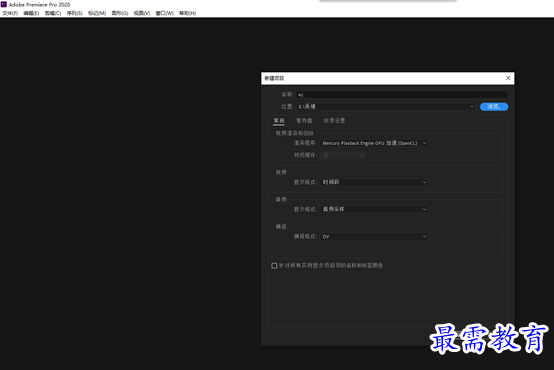Click the blue 浏览 browse button
This screenshot has width=554, height=370.
494,106
